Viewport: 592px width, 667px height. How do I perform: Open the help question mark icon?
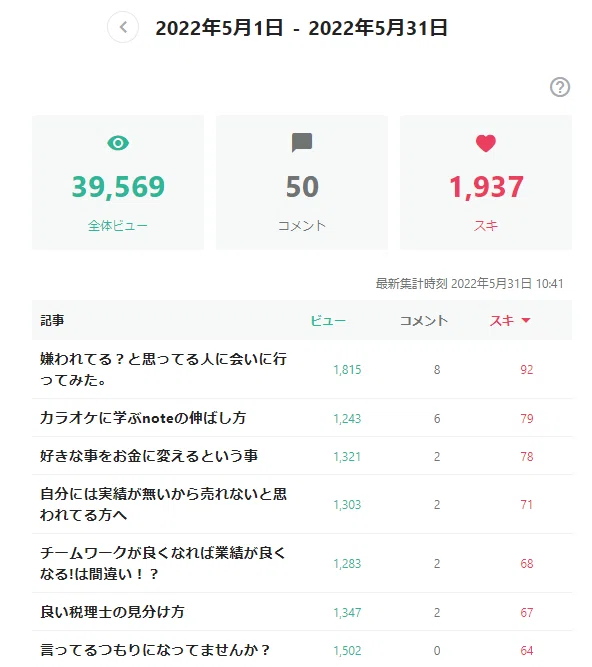(560, 87)
